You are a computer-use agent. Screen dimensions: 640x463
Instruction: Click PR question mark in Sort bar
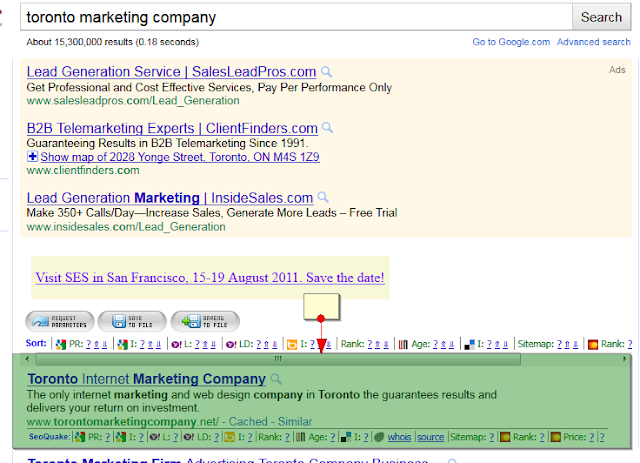88,344
